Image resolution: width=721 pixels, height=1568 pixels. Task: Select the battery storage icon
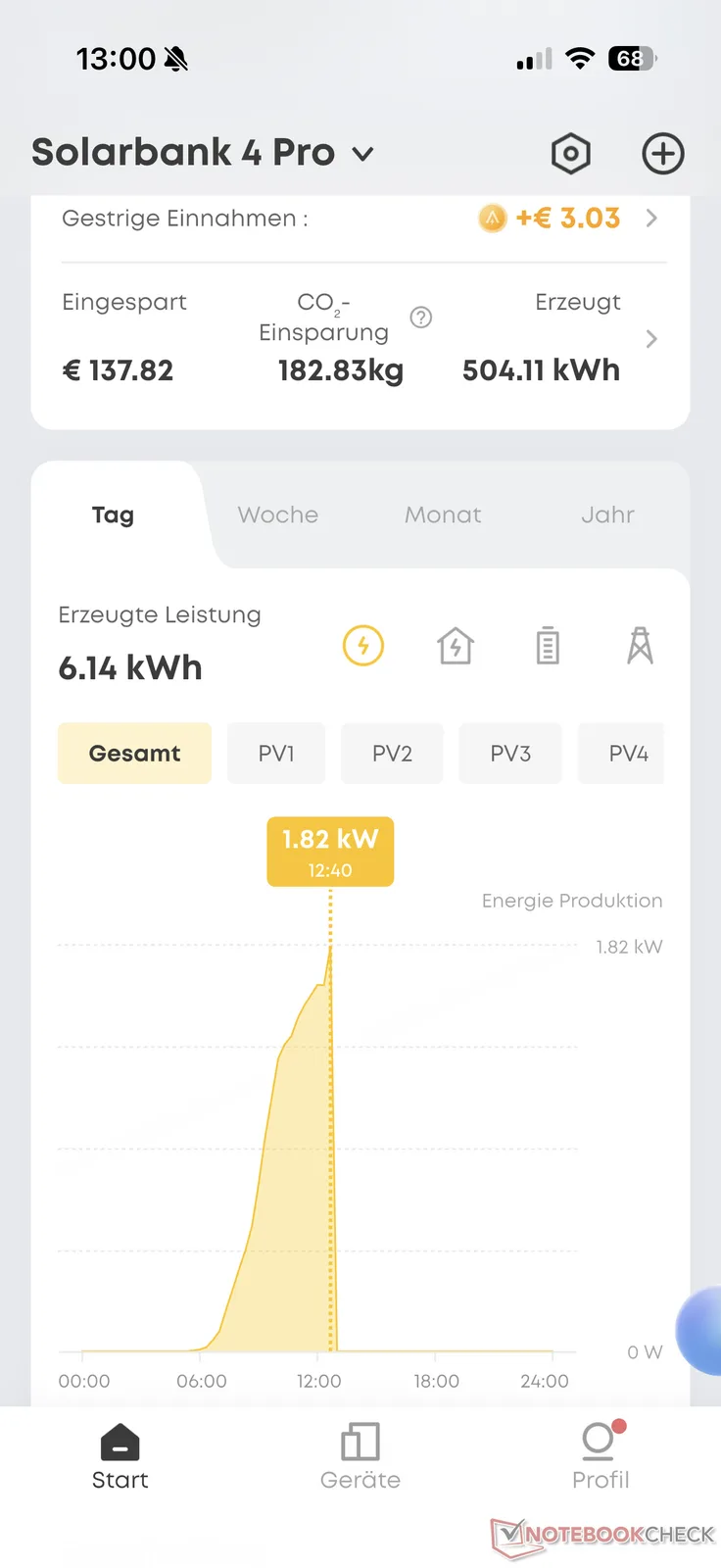pyautogui.click(x=548, y=646)
